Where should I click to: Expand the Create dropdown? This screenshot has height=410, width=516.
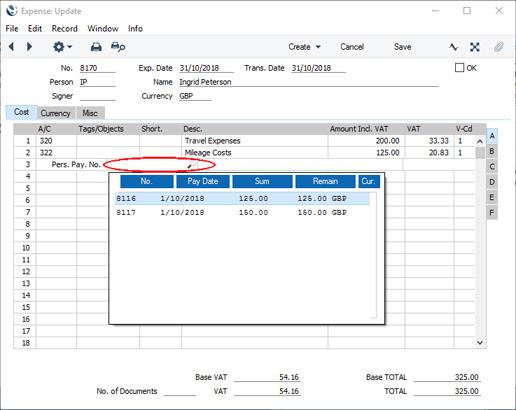(304, 47)
